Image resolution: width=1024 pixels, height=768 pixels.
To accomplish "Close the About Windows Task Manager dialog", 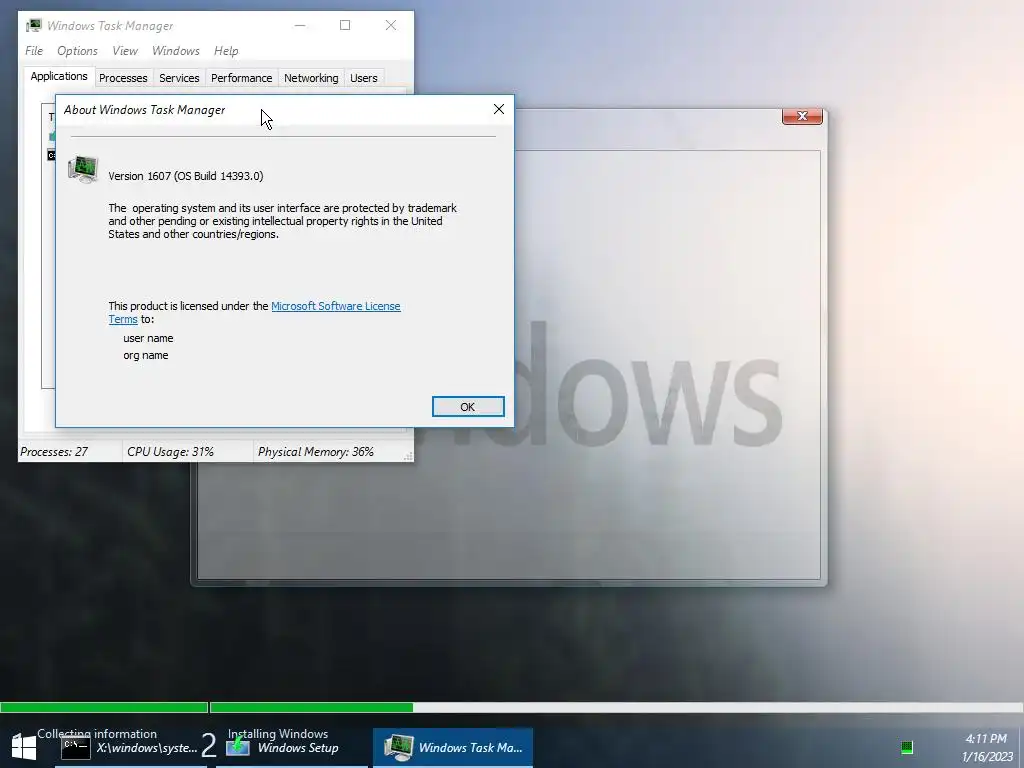I will pyautogui.click(x=498, y=109).
